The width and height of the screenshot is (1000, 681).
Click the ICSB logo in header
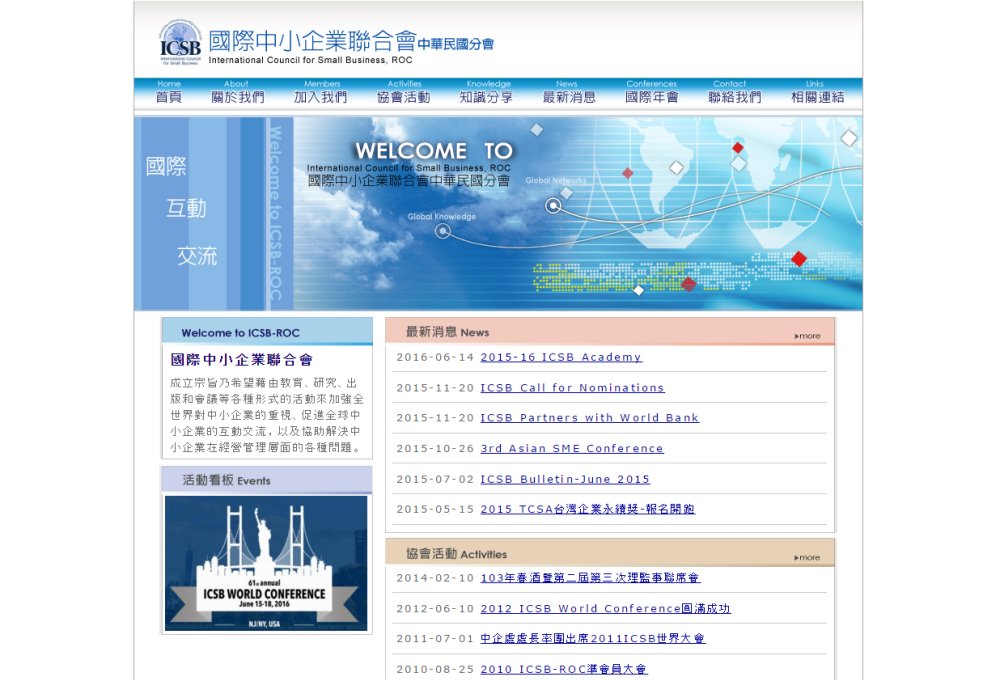(181, 43)
